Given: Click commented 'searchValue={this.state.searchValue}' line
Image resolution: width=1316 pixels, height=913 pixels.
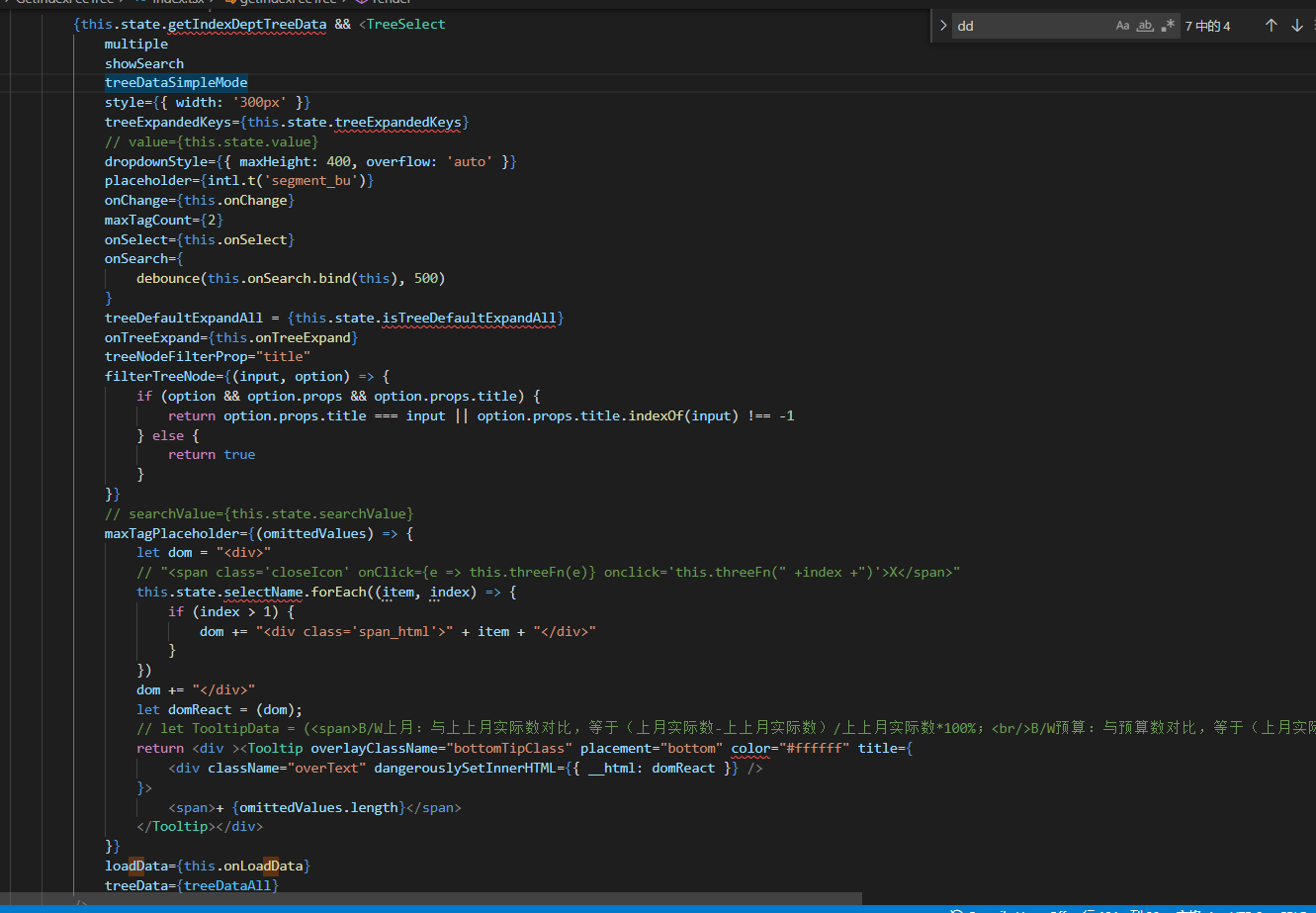Looking at the screenshot, I should pos(259,513).
